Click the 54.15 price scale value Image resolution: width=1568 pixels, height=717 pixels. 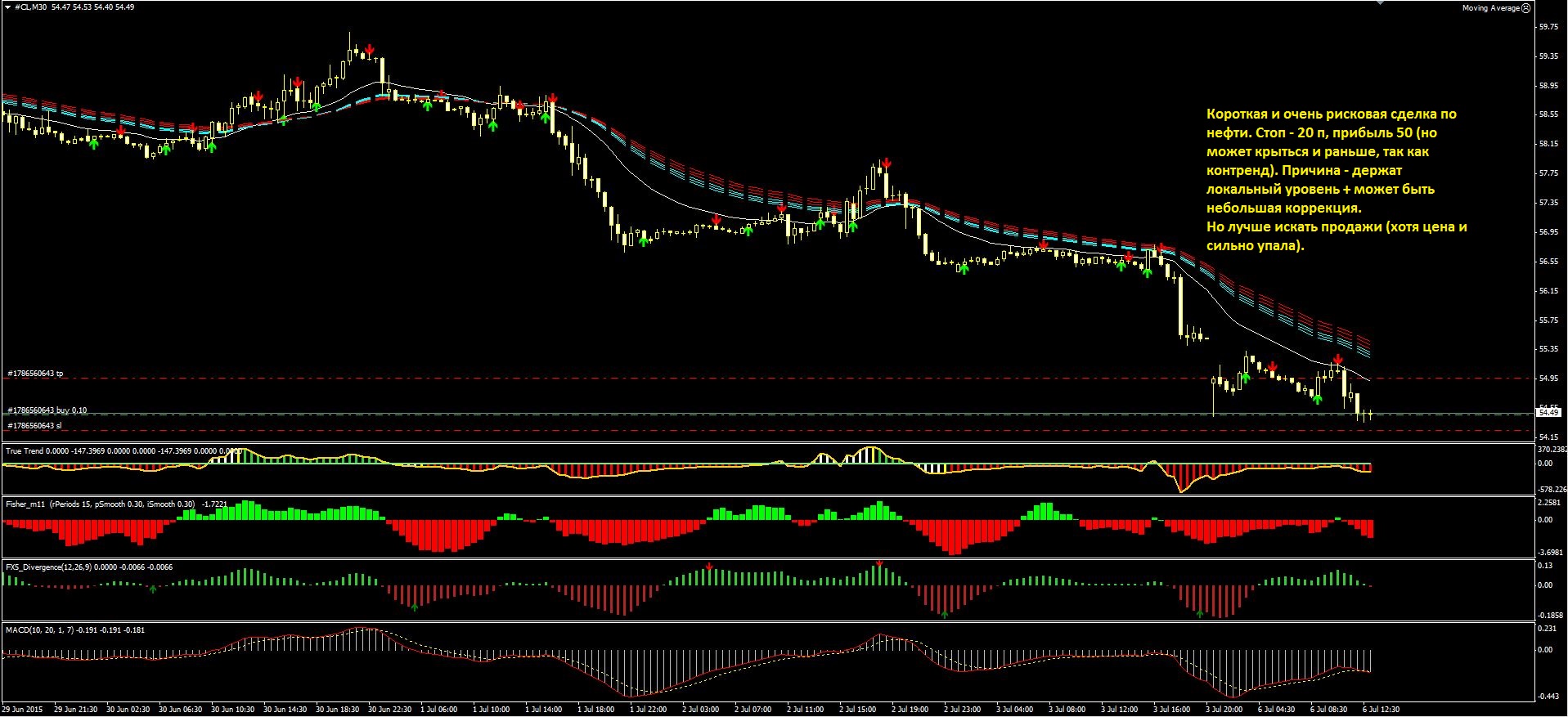(x=1548, y=437)
